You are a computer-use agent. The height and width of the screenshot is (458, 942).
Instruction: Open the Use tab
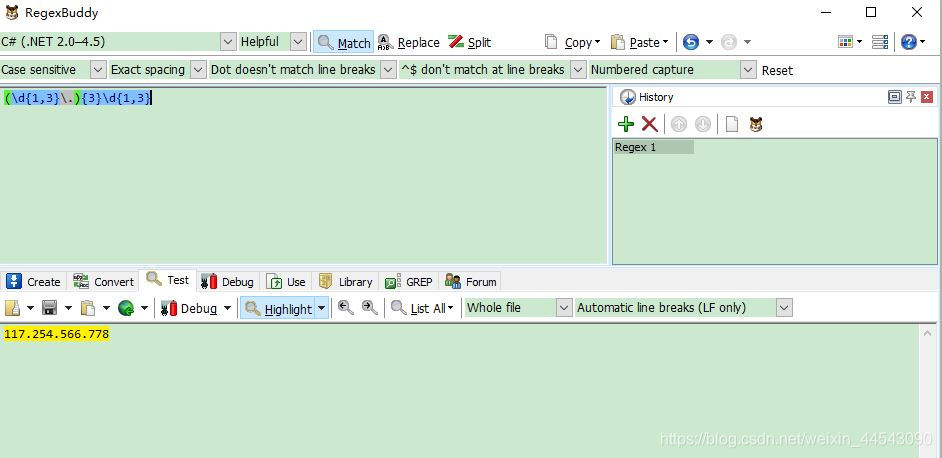click(x=287, y=281)
